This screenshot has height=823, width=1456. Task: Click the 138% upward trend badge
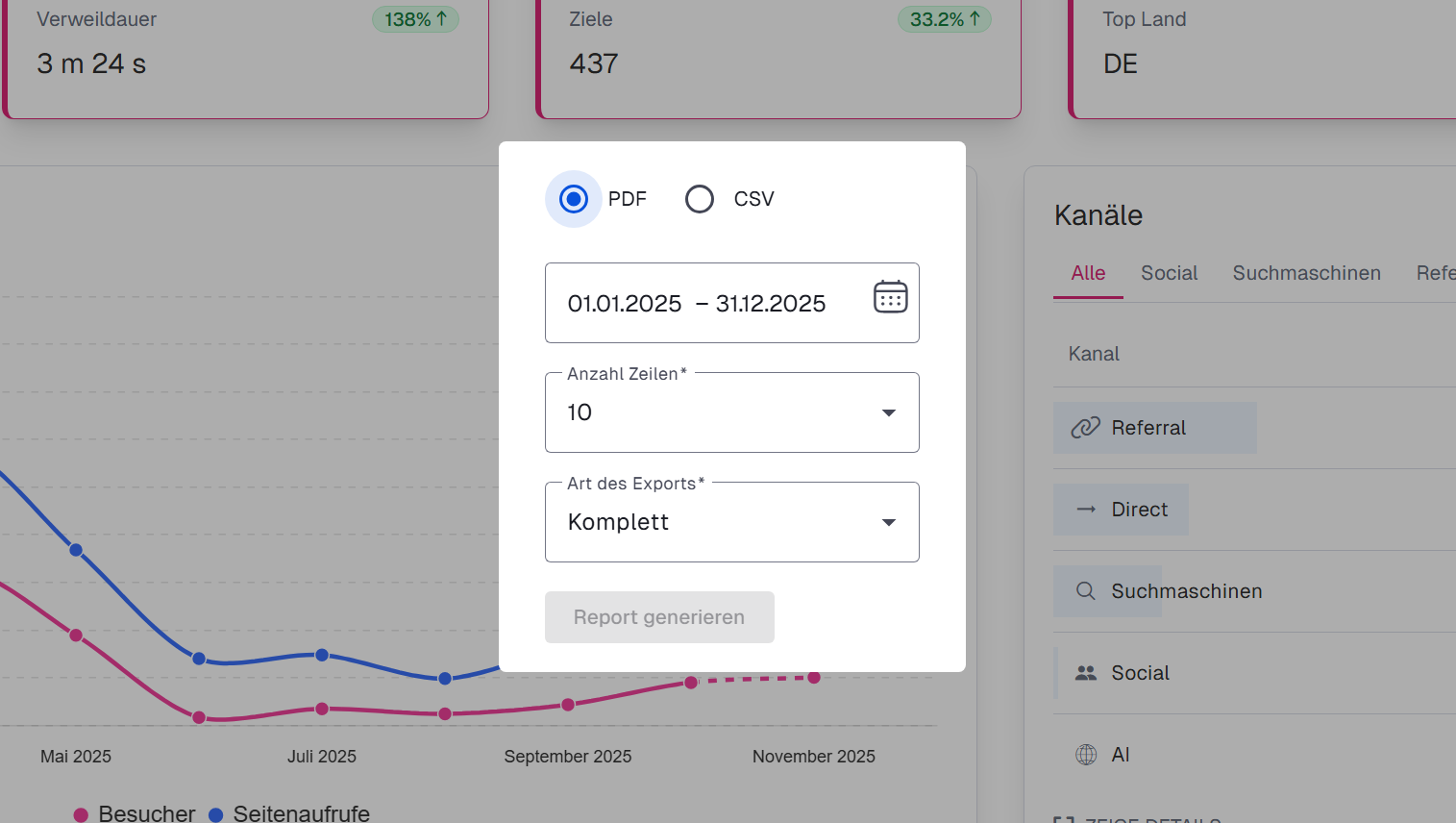(x=415, y=19)
